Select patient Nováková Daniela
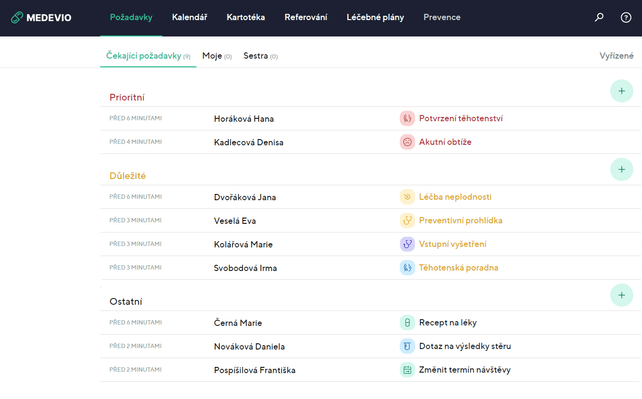 click(249, 347)
